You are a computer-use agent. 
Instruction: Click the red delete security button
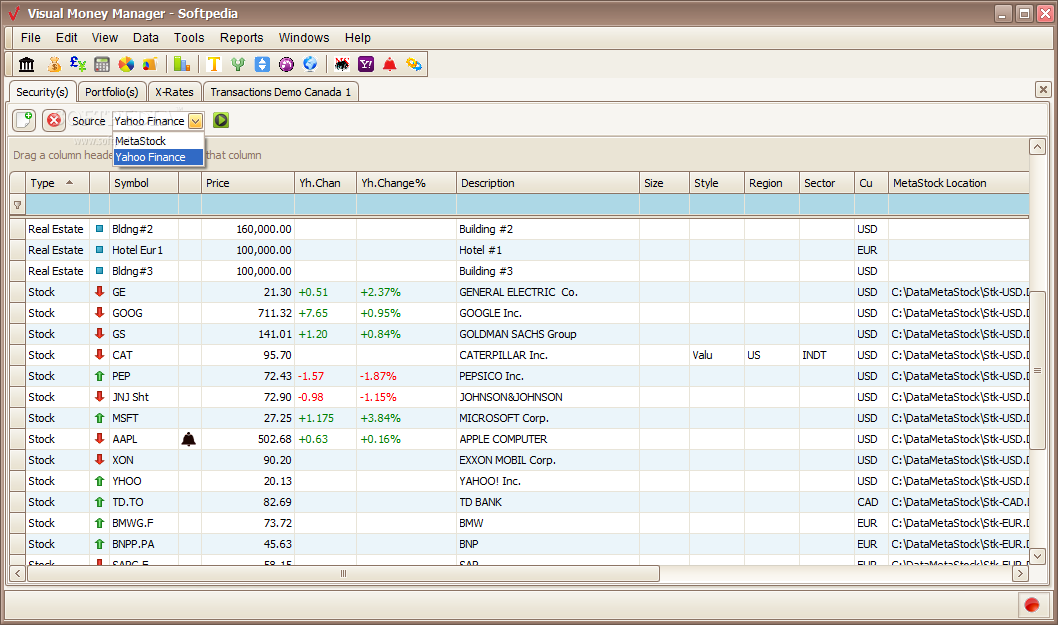(54, 120)
